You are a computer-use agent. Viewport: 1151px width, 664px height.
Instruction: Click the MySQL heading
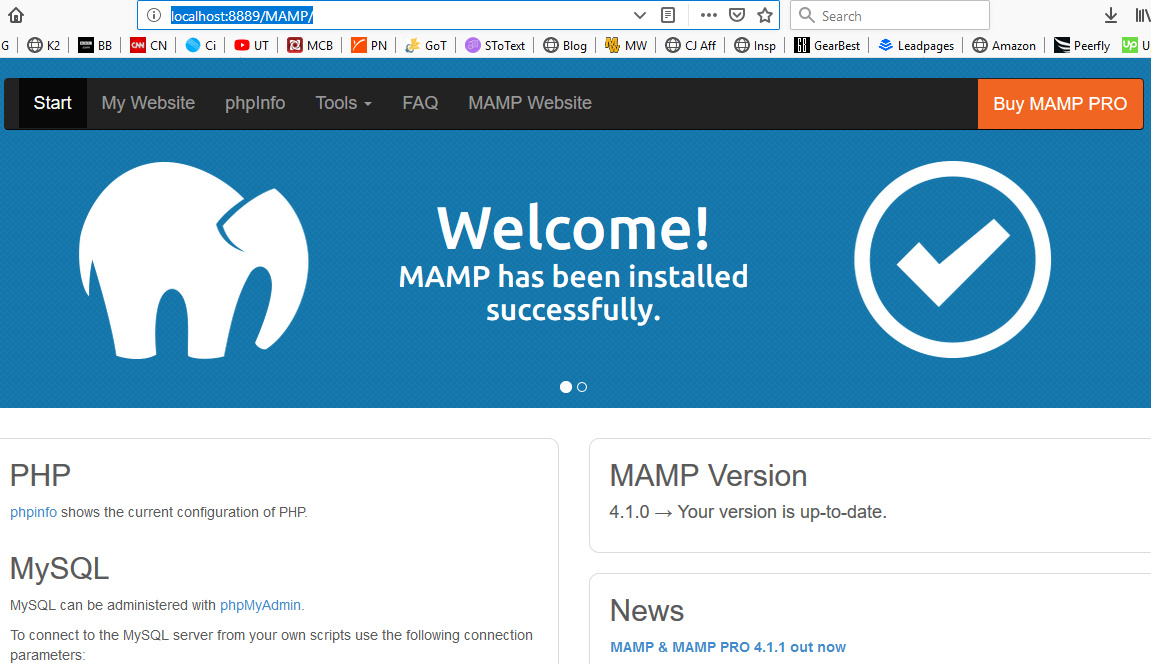pos(59,569)
